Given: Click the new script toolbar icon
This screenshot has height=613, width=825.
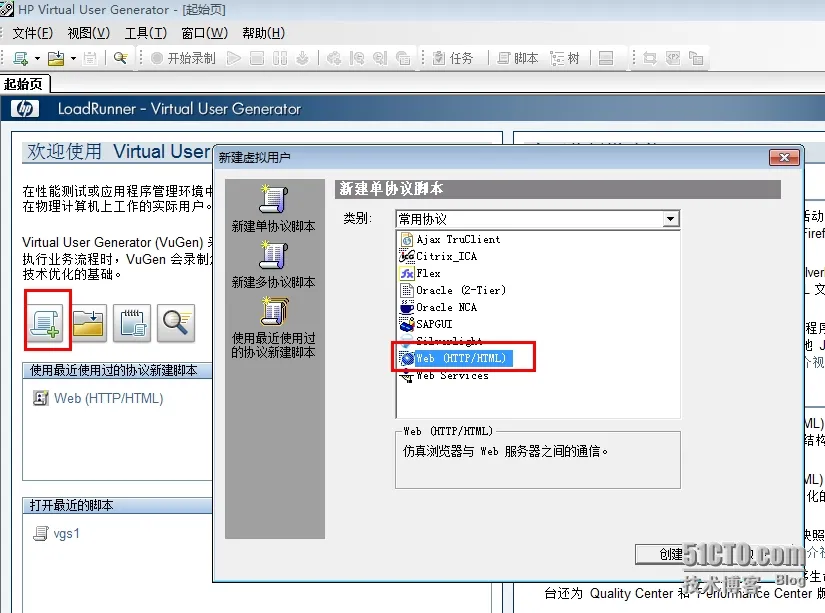Looking at the screenshot, I should click(x=21, y=58).
